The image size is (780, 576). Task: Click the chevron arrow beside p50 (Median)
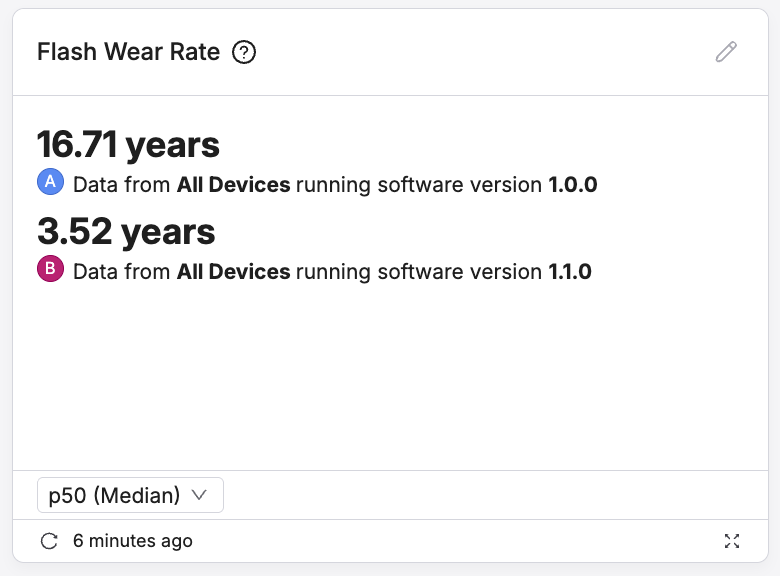tap(198, 495)
